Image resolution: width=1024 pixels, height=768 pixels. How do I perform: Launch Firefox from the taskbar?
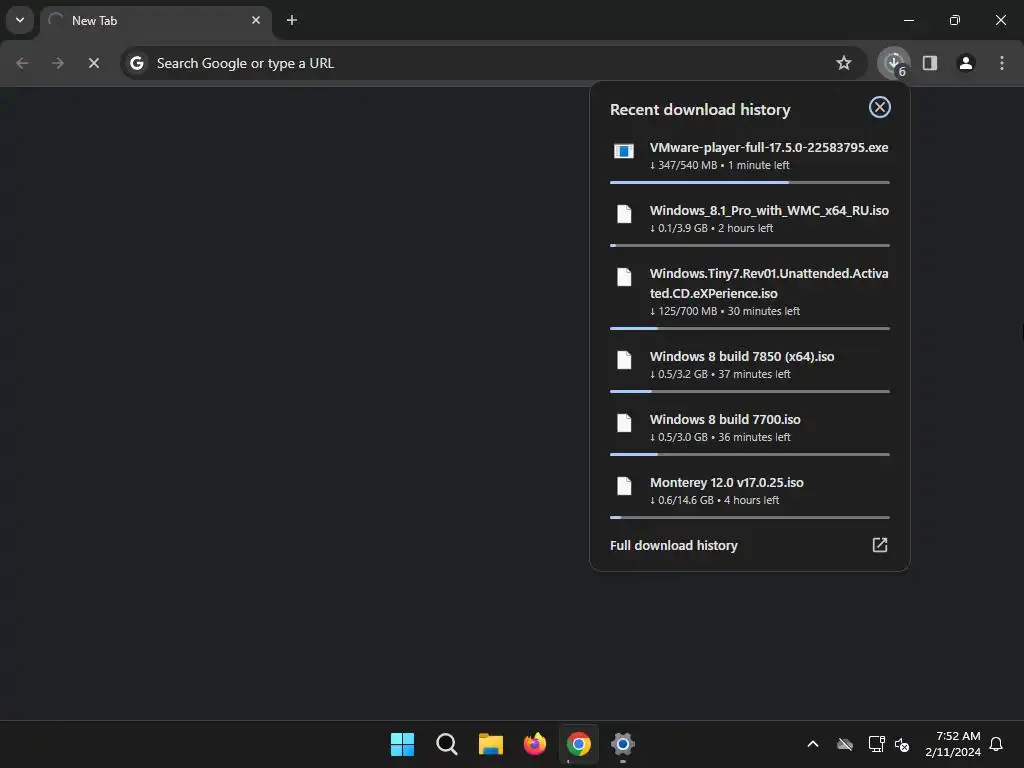pos(535,744)
